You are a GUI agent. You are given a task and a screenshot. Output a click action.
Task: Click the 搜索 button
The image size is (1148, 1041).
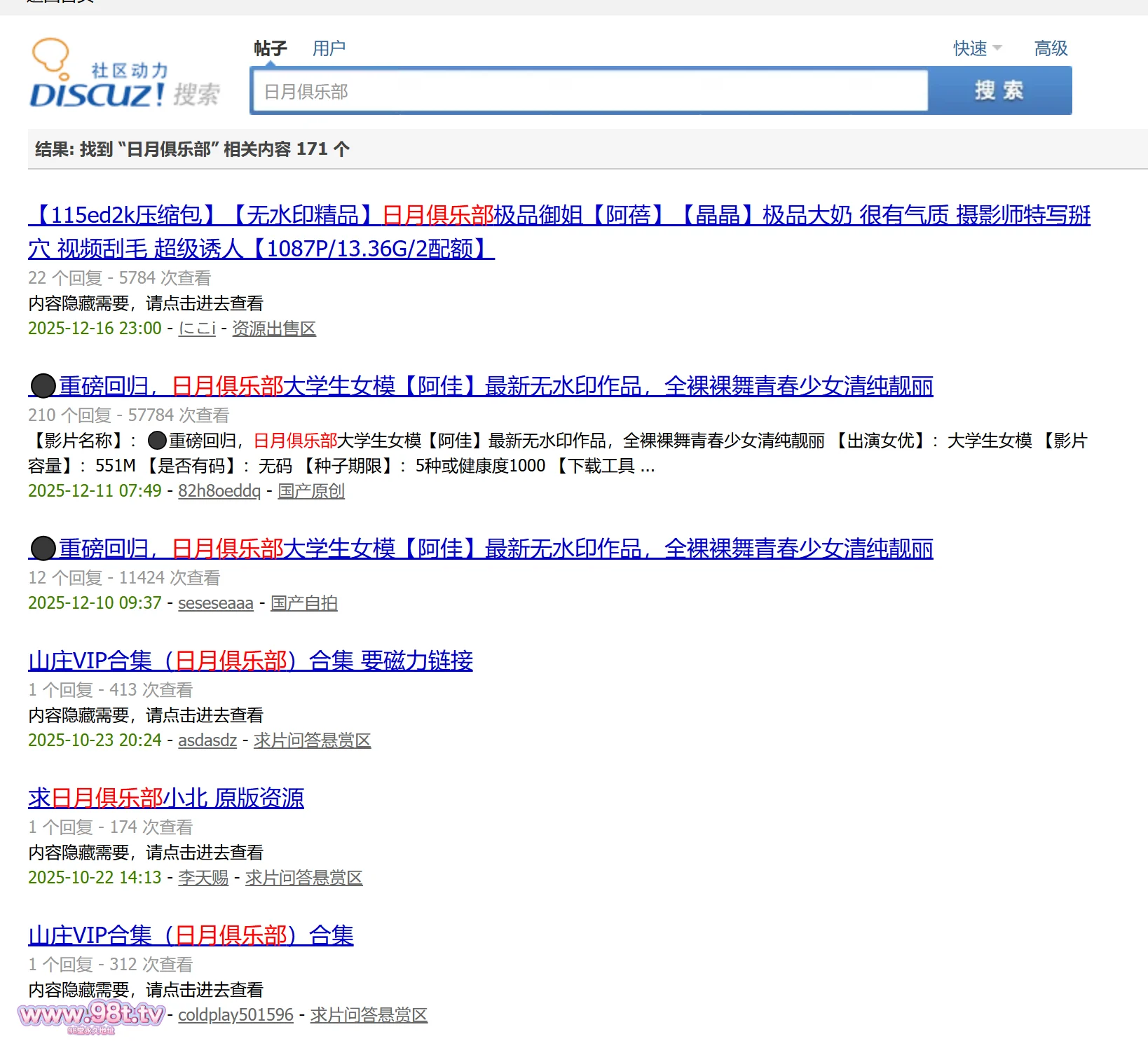(x=999, y=90)
